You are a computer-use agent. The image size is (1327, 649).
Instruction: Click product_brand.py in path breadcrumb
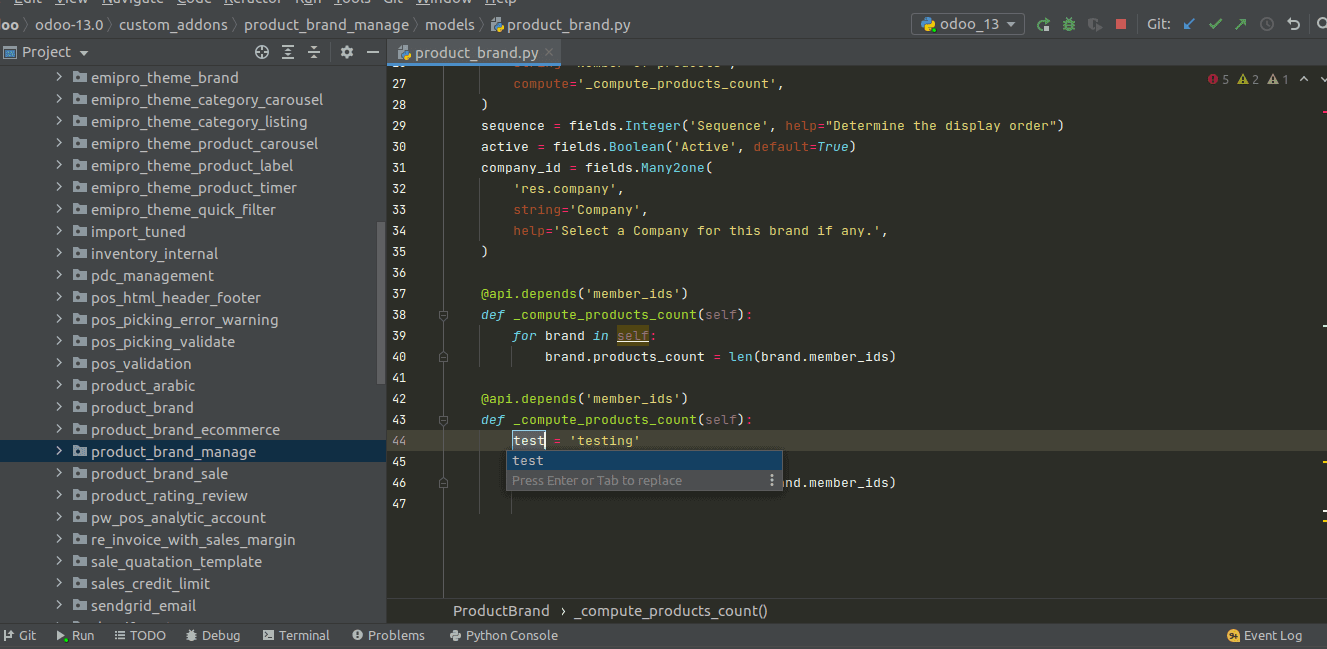tap(560, 24)
